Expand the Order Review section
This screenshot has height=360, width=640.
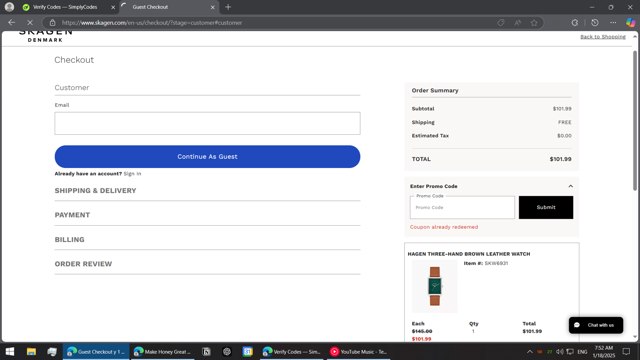83,264
